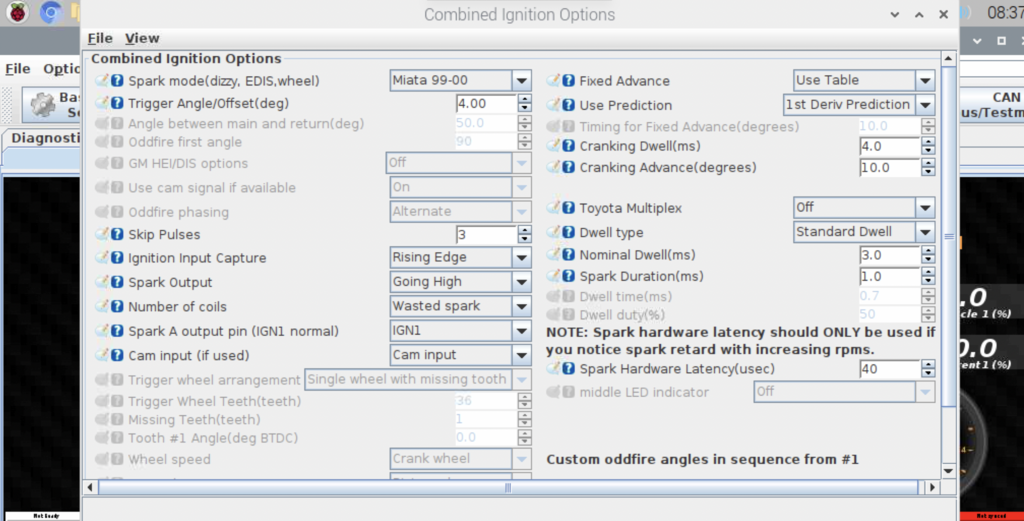Open help for Spark Hardware Latency
This screenshot has width=1024, height=521.
pyautogui.click(x=569, y=369)
